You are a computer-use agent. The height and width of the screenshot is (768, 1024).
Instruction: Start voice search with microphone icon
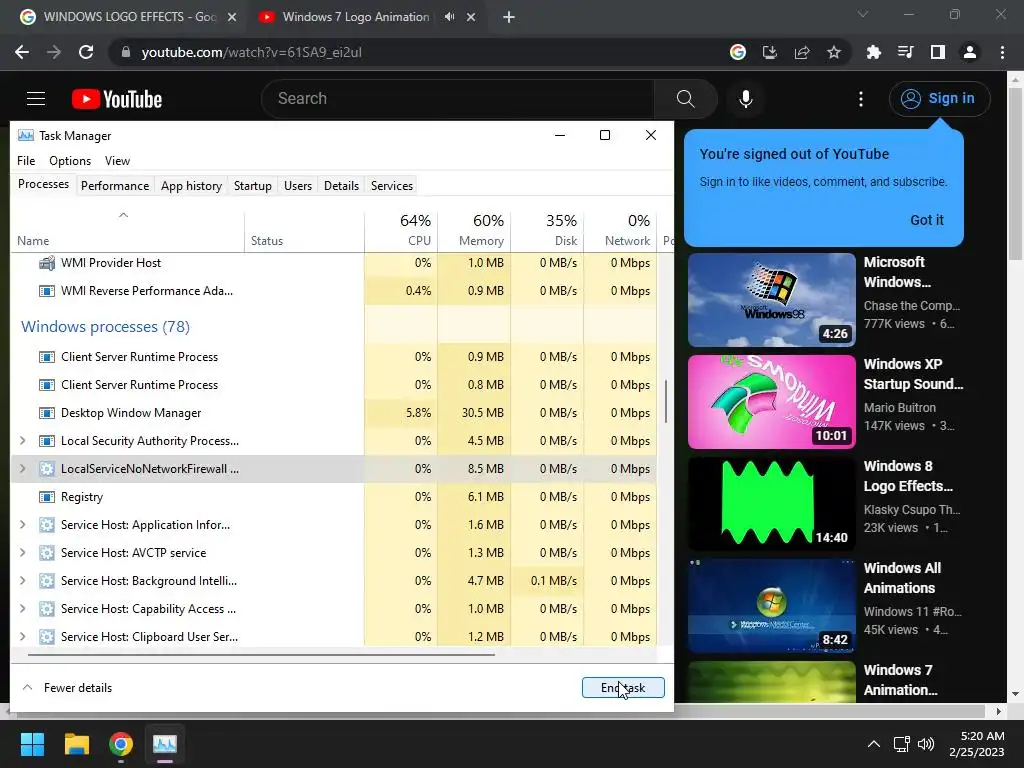pos(745,99)
